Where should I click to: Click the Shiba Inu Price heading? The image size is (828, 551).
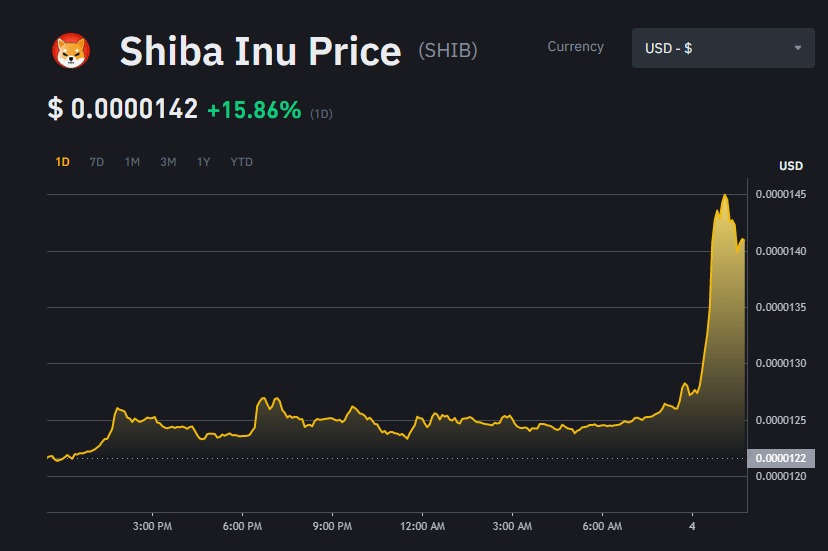[x=260, y=51]
